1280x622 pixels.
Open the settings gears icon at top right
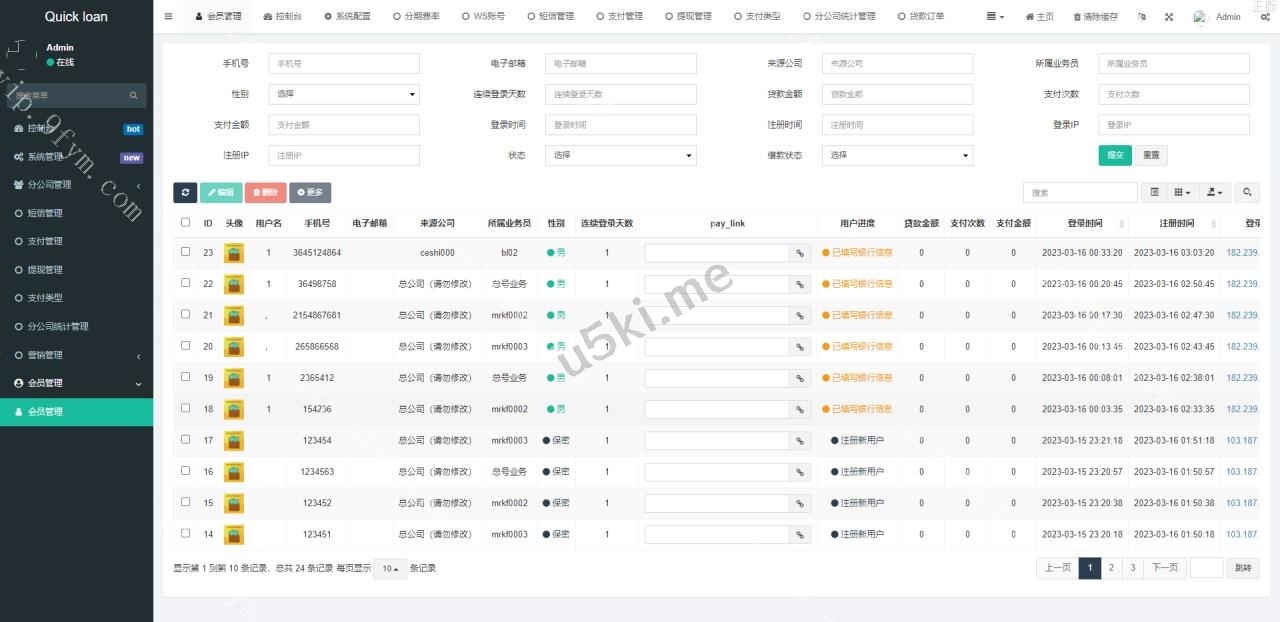pos(1265,17)
